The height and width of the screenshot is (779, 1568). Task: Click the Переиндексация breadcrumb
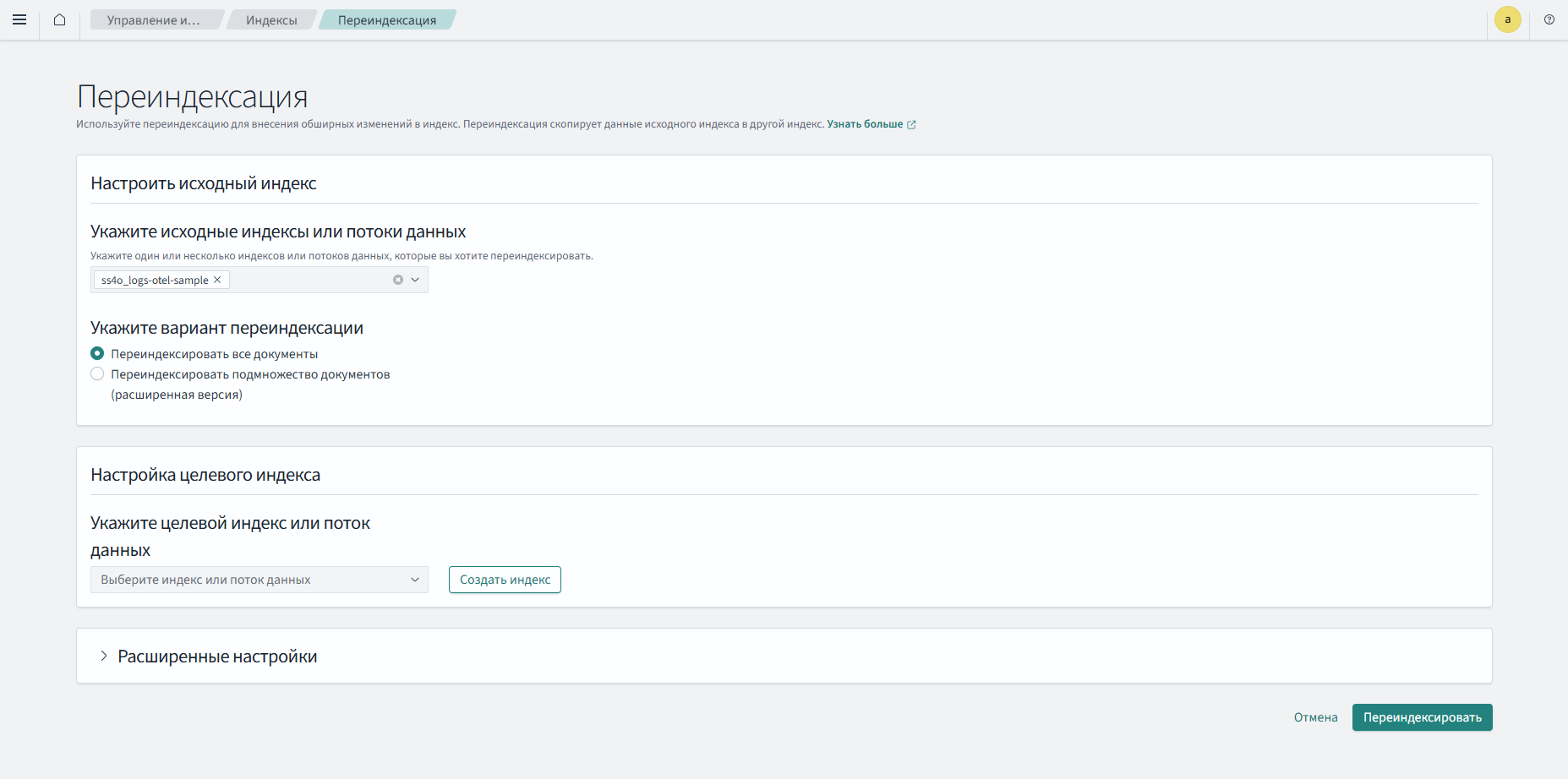tap(387, 20)
